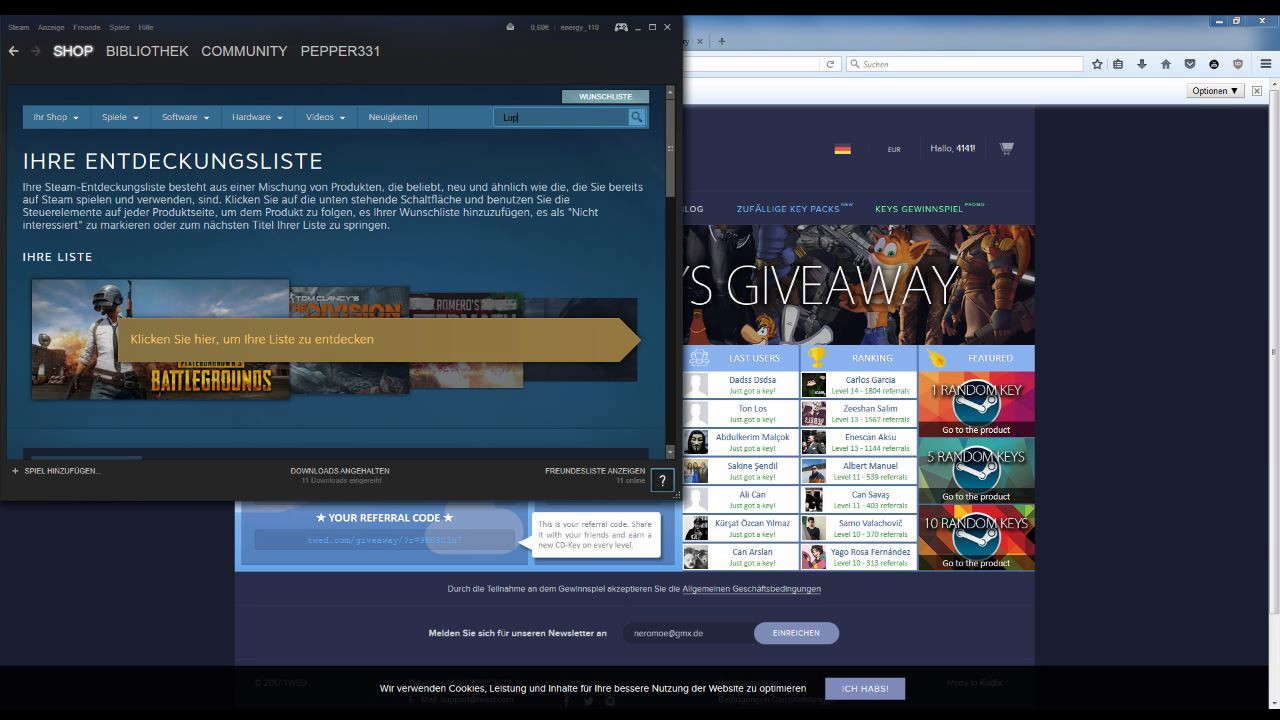
Task: Go back with Steam's back arrow
Action: coord(13,51)
